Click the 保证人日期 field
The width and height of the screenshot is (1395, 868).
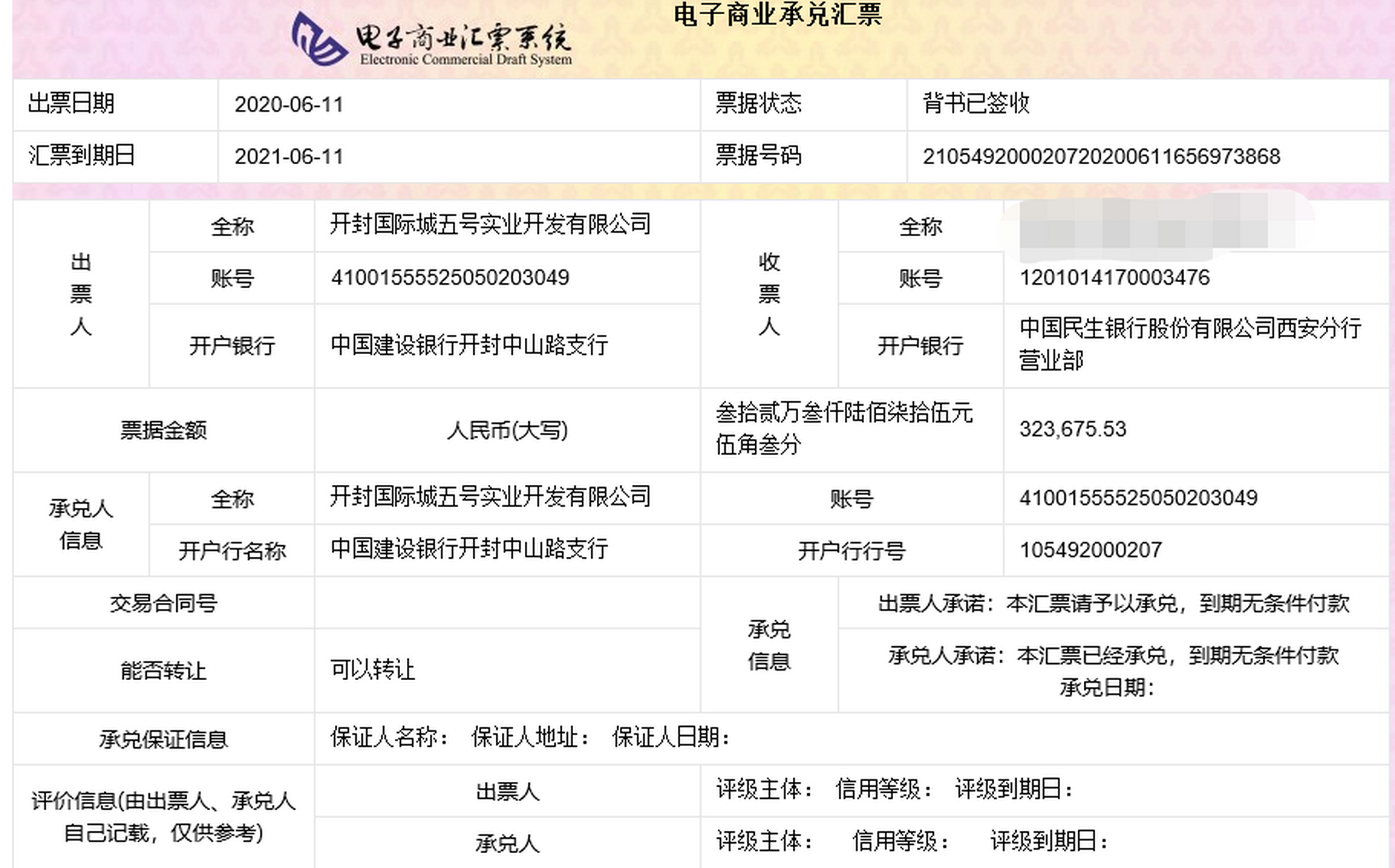tap(671, 737)
